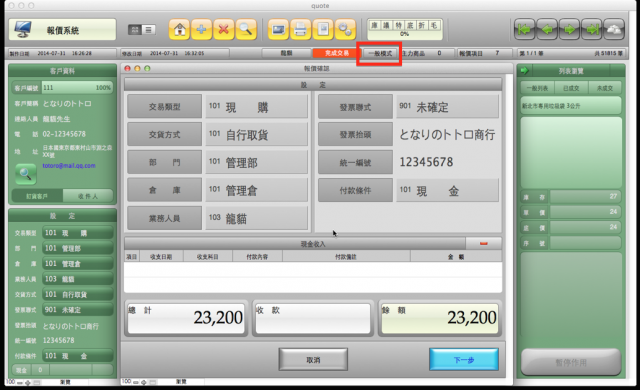The width and height of the screenshot is (640, 390).
Task: Click the 收支日期 column header
Action: [161, 257]
